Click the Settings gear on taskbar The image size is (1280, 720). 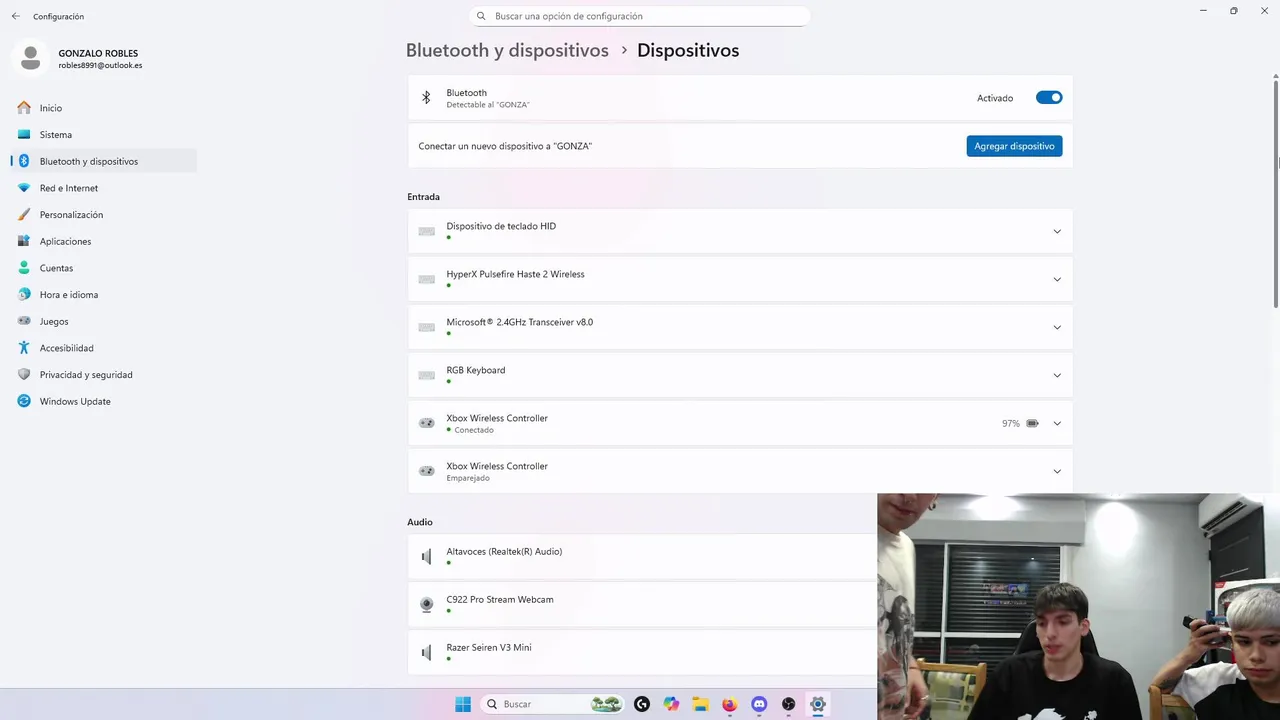[818, 704]
